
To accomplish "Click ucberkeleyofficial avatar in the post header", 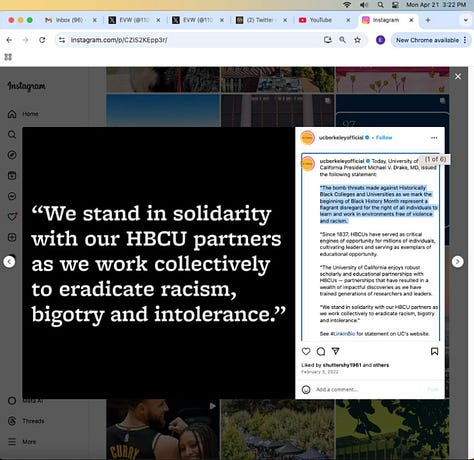I will tap(307, 138).
